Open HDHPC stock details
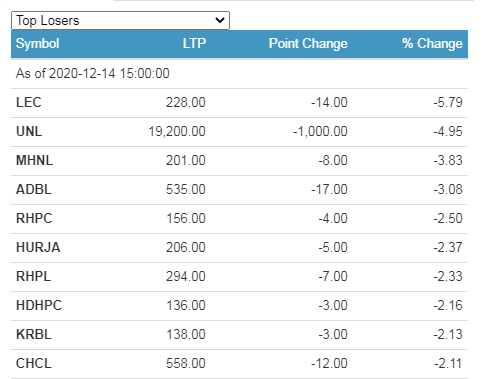This screenshot has width=485, height=379. pyautogui.click(x=39, y=305)
